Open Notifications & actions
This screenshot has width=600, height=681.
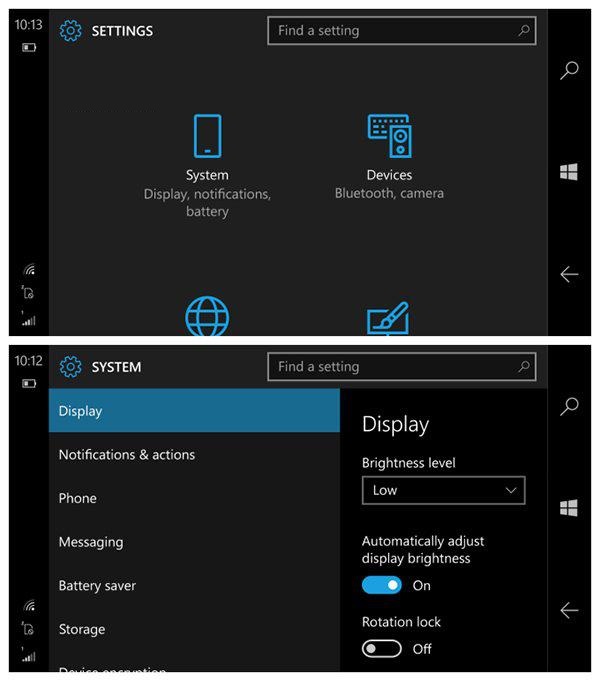pos(194,455)
